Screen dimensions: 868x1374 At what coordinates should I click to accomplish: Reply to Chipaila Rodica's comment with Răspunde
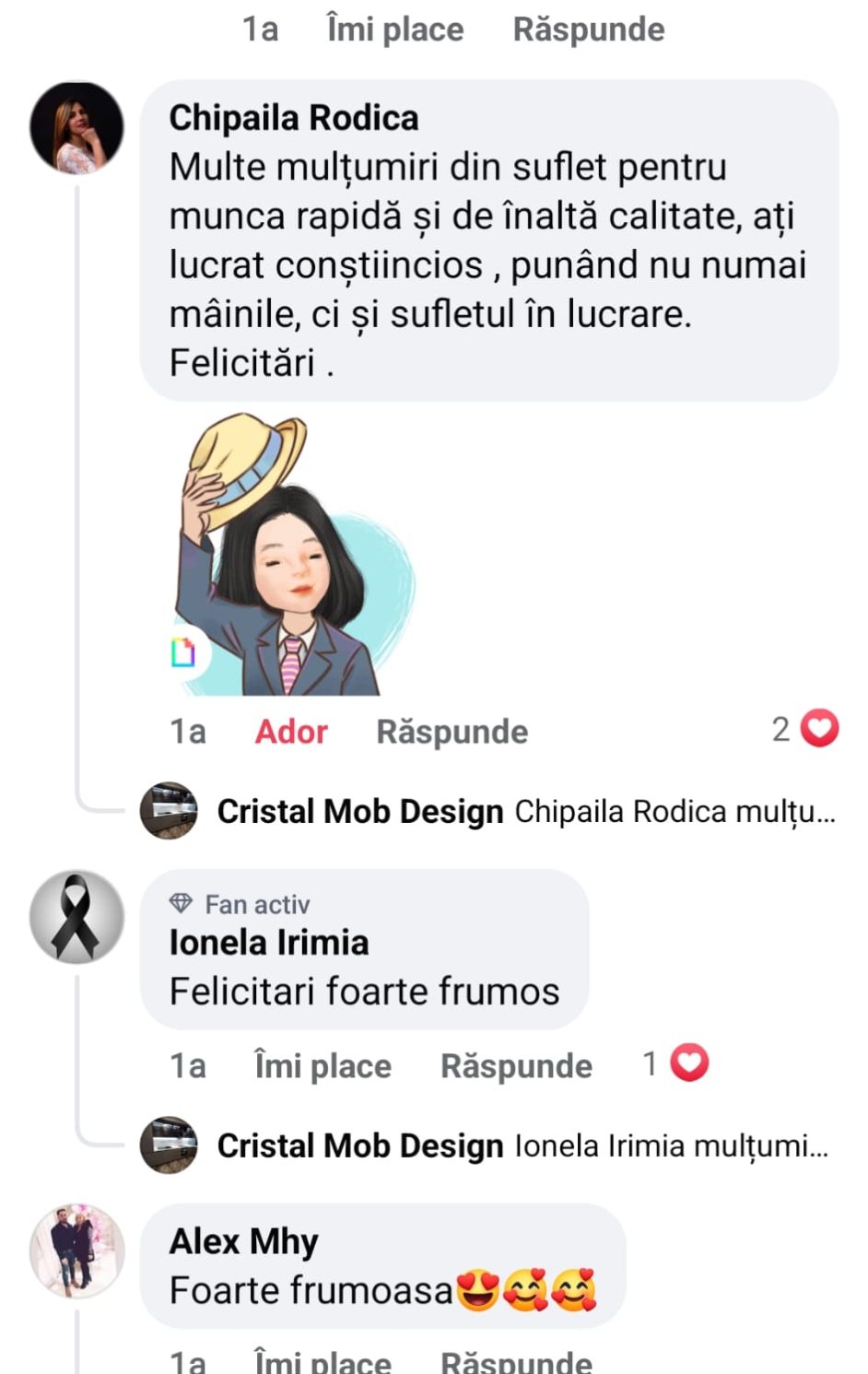(x=452, y=732)
